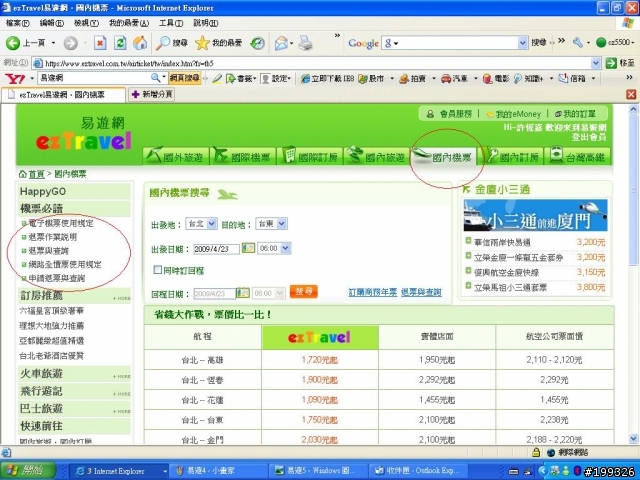Open the departure time 06:00 dropdown

[286, 248]
